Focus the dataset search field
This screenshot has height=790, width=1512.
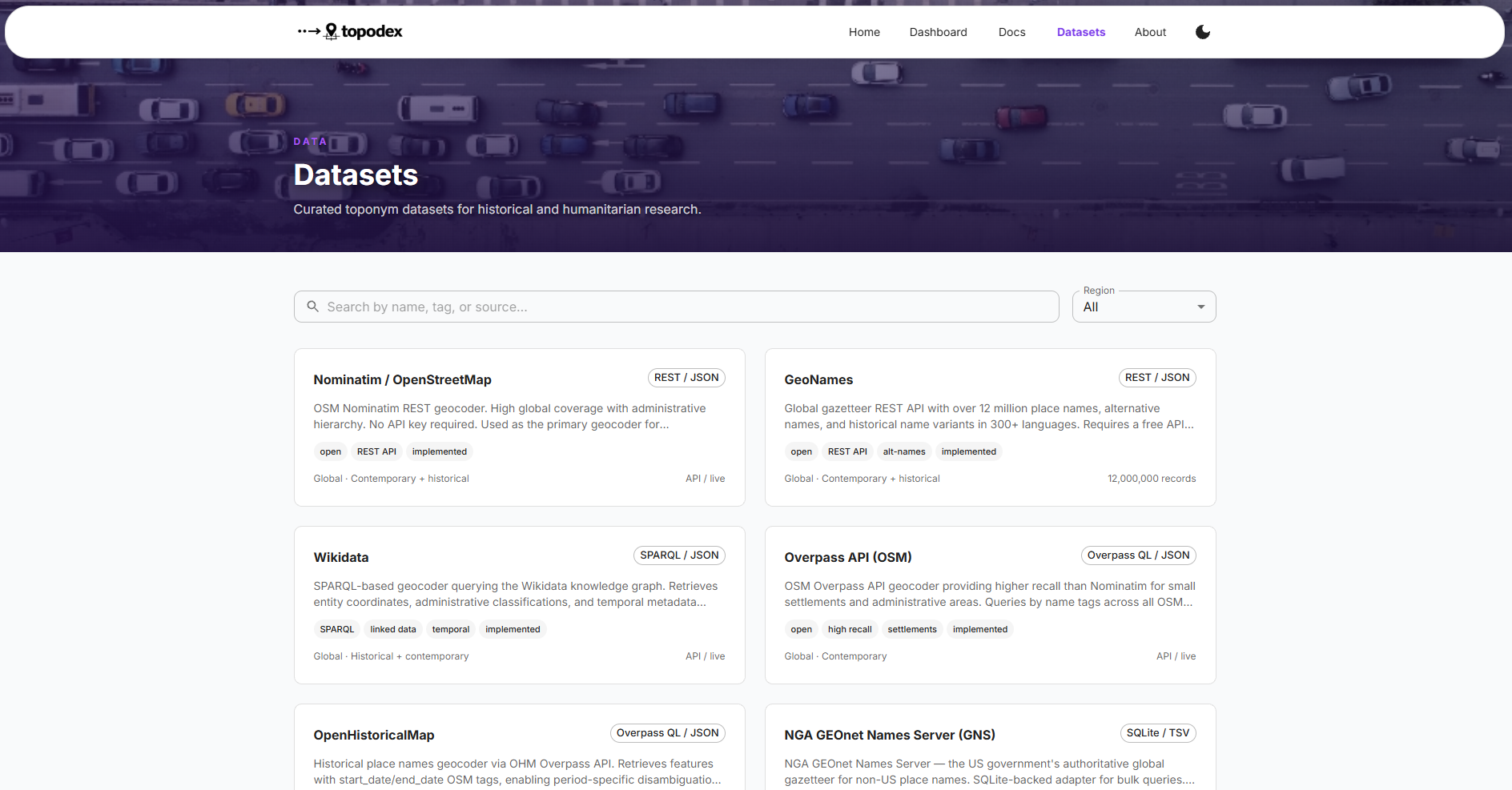676,307
